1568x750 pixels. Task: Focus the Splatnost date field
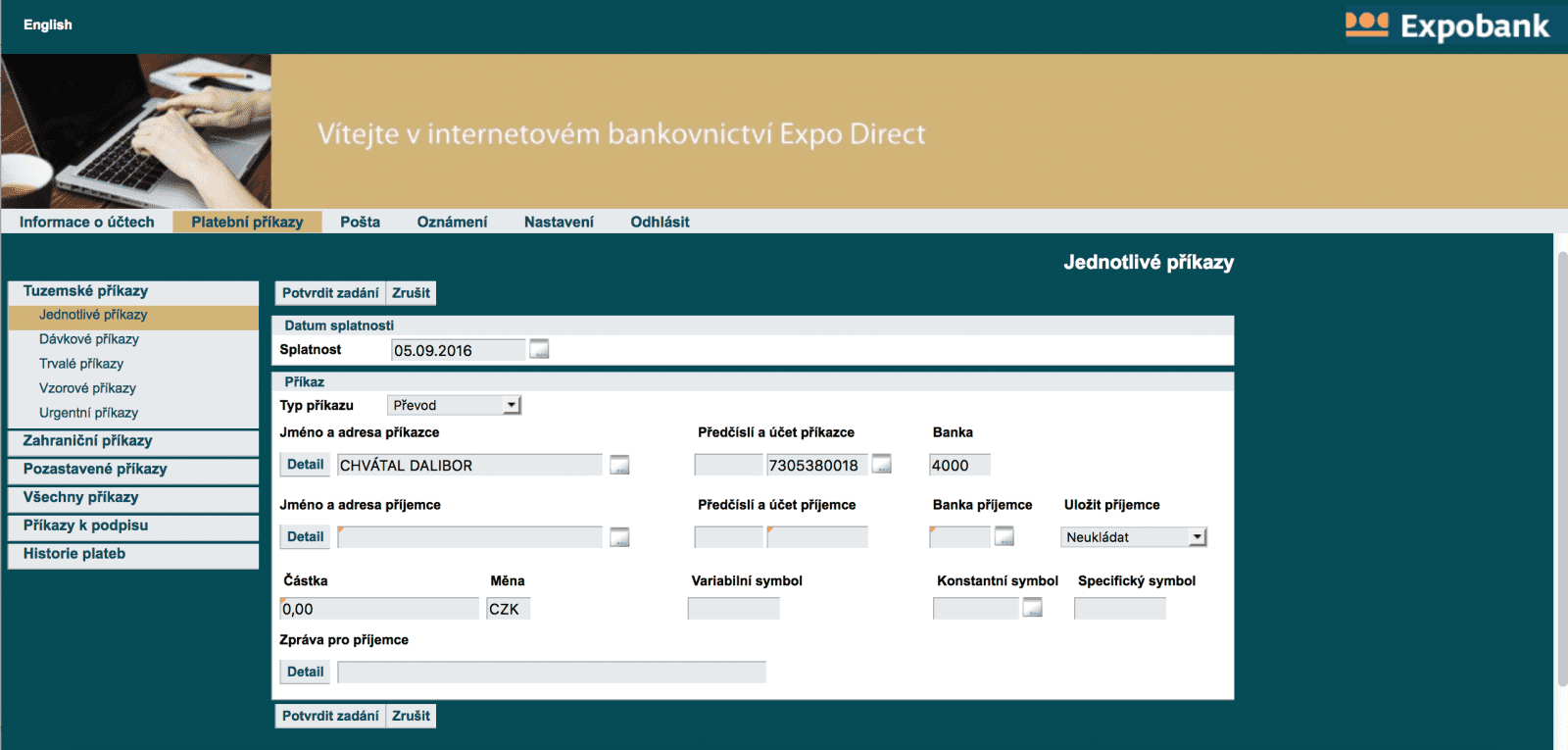(x=458, y=350)
